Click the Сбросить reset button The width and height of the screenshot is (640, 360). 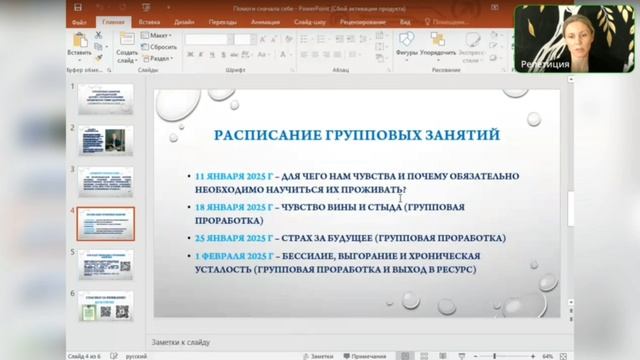click(x=159, y=47)
